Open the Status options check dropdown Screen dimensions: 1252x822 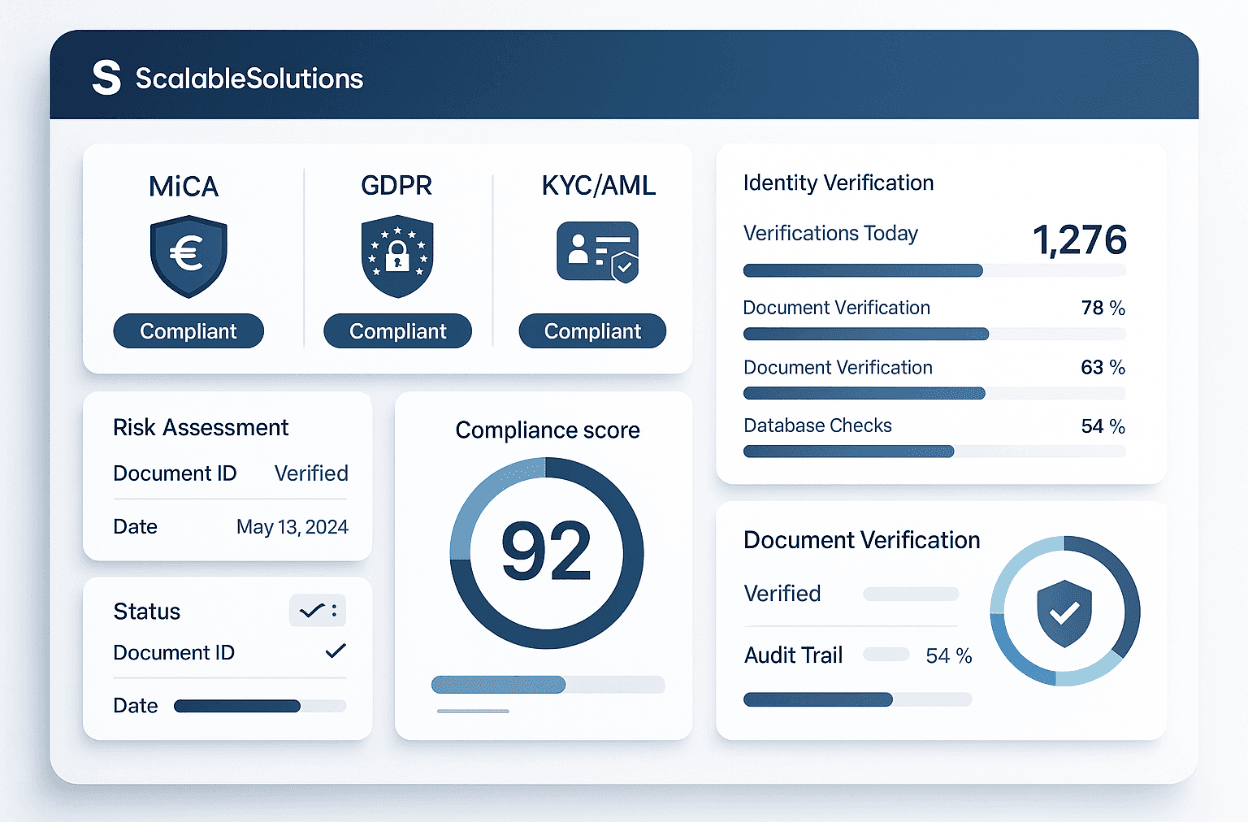(x=318, y=610)
